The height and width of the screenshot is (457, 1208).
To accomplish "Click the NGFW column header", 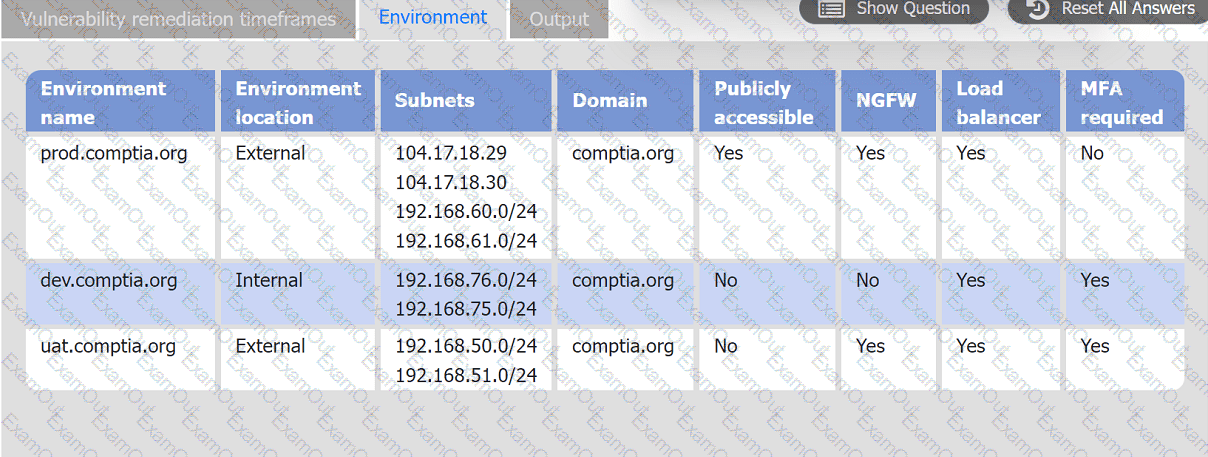I will tap(886, 100).
